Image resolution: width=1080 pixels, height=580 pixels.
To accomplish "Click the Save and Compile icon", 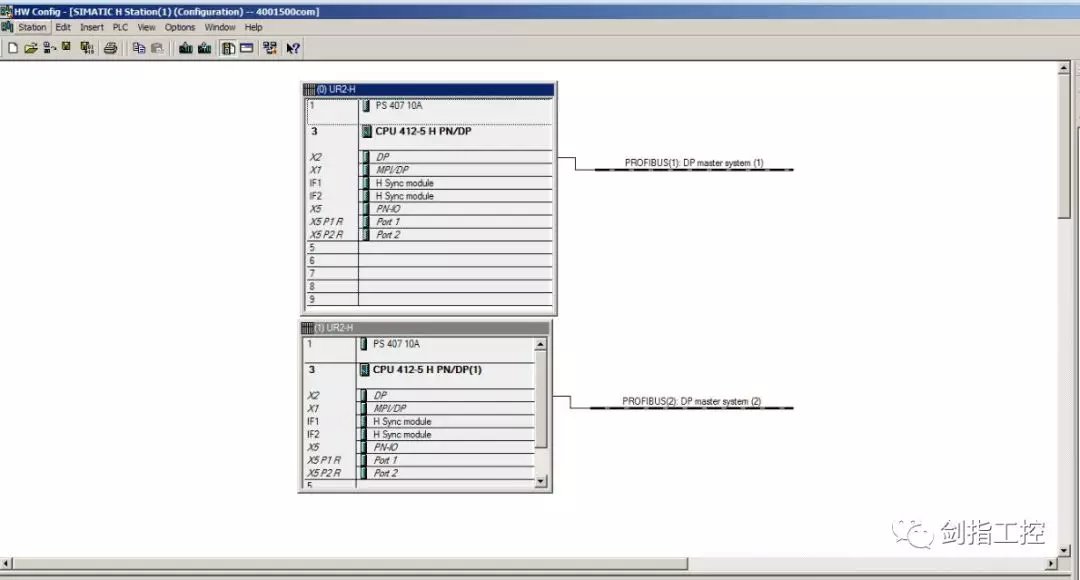I will tap(87, 47).
